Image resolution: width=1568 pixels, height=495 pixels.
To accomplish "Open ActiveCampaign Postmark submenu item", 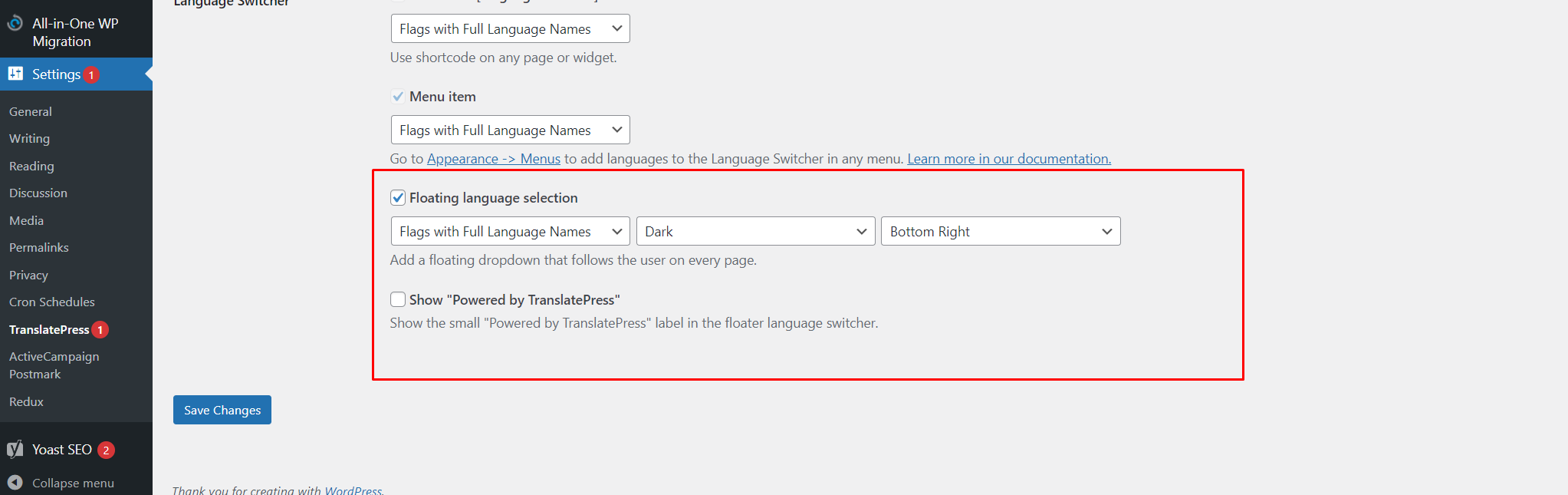I will coord(54,365).
